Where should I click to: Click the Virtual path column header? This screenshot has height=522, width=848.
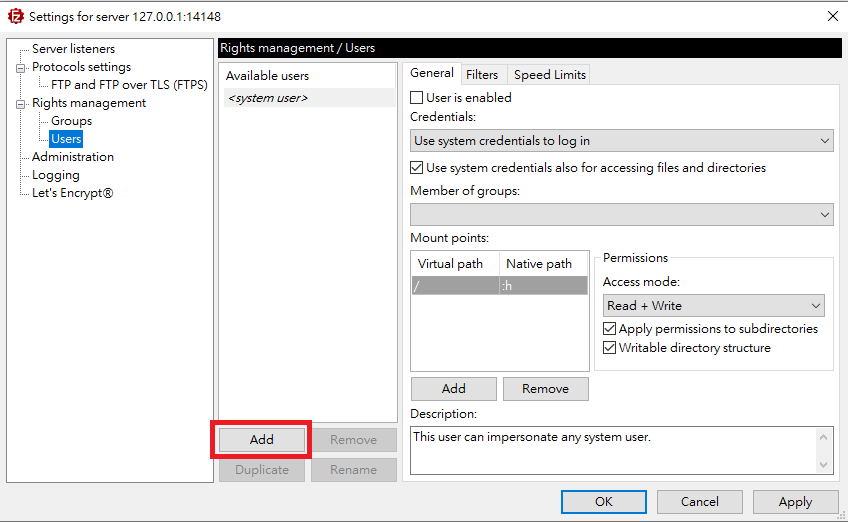(x=455, y=264)
